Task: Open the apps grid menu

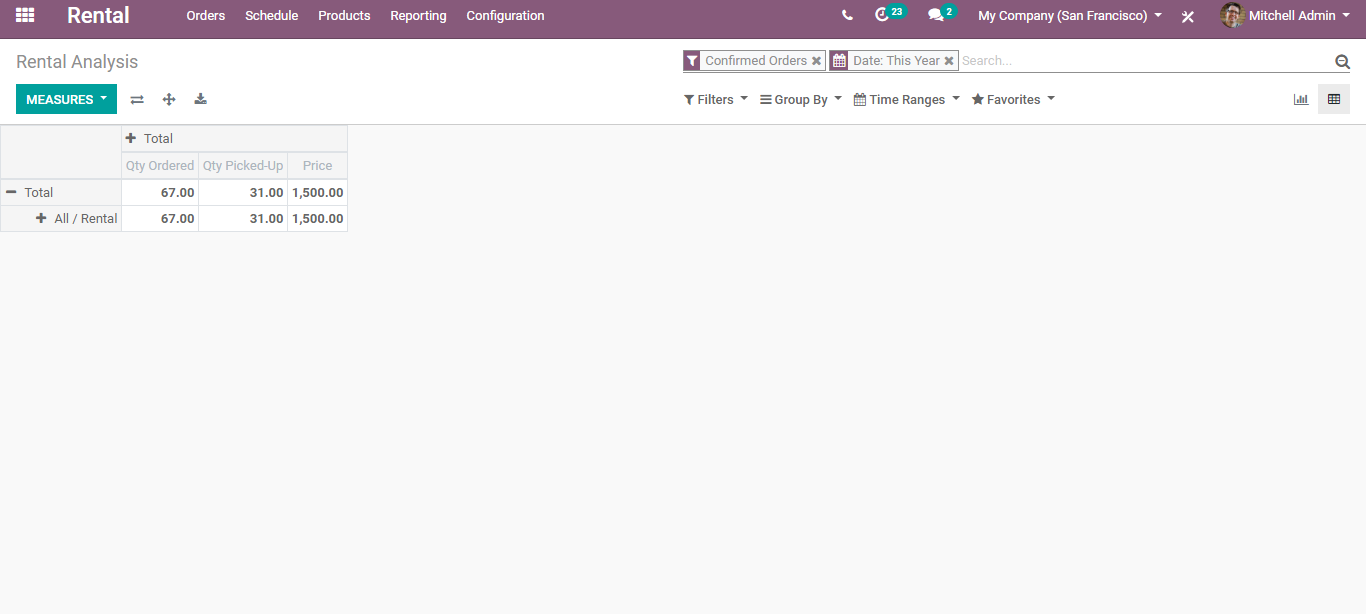Action: point(25,15)
